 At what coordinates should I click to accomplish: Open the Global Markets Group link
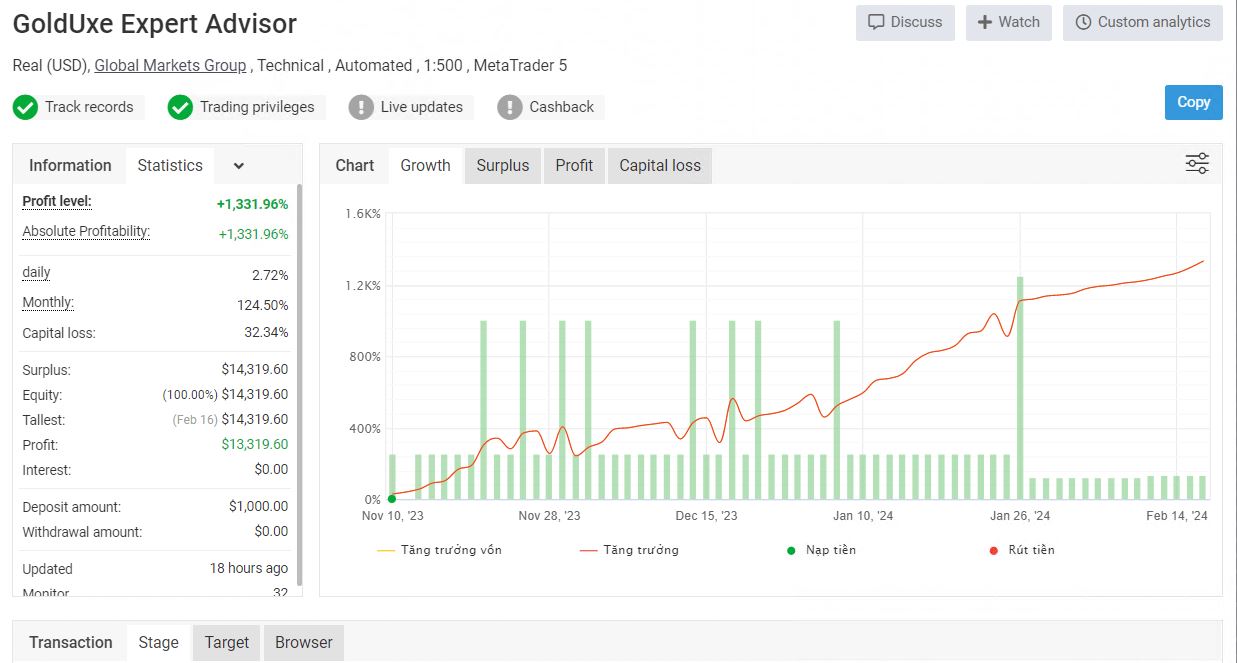tap(170, 66)
